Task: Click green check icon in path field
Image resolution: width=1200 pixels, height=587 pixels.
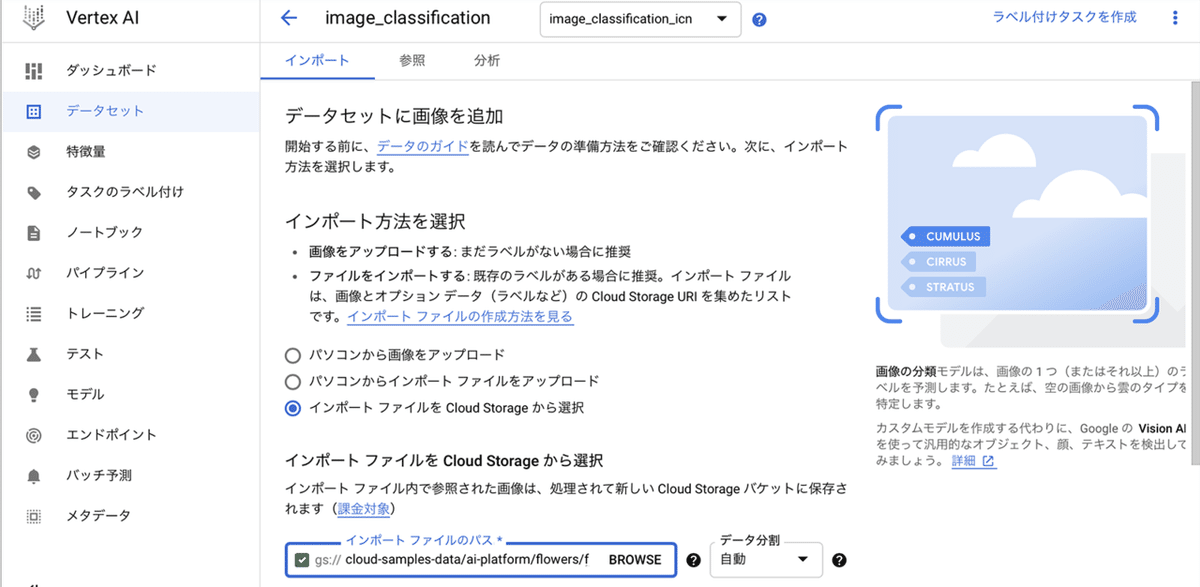Action: 302,560
